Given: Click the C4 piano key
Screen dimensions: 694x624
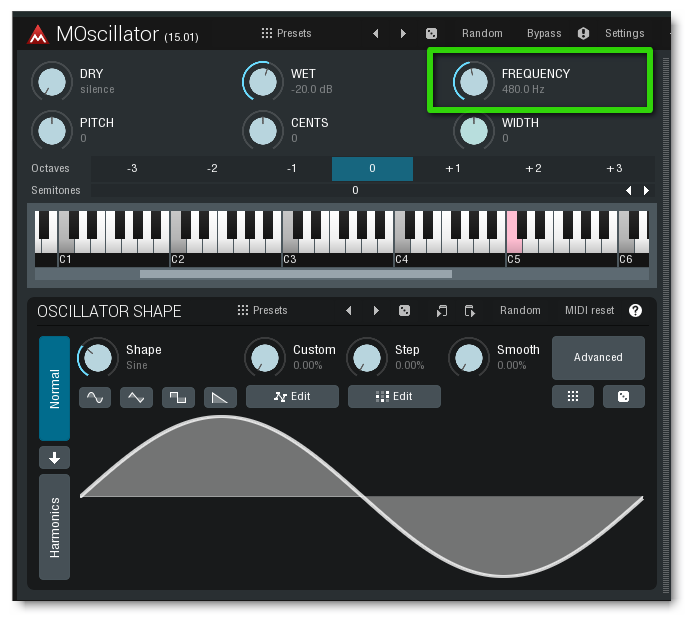Looking at the screenshot, I should click(x=401, y=246).
